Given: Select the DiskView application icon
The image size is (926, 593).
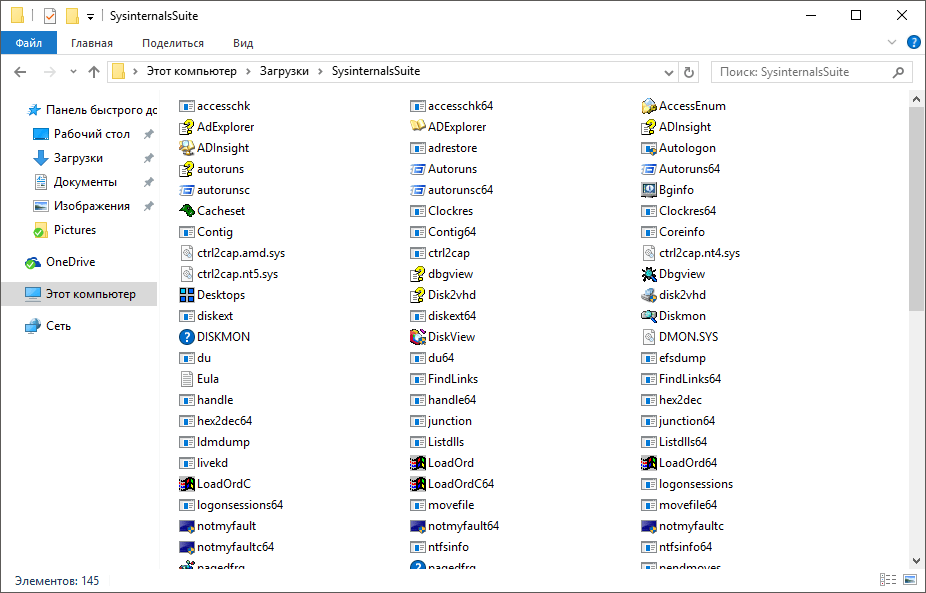Looking at the screenshot, I should [x=418, y=337].
